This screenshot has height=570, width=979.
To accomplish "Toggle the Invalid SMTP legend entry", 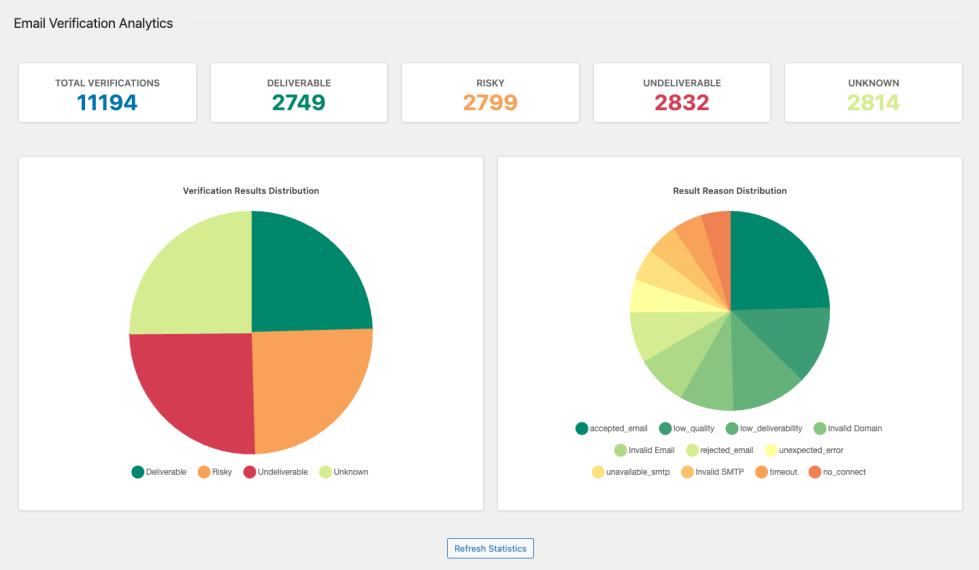I will 713,472.
